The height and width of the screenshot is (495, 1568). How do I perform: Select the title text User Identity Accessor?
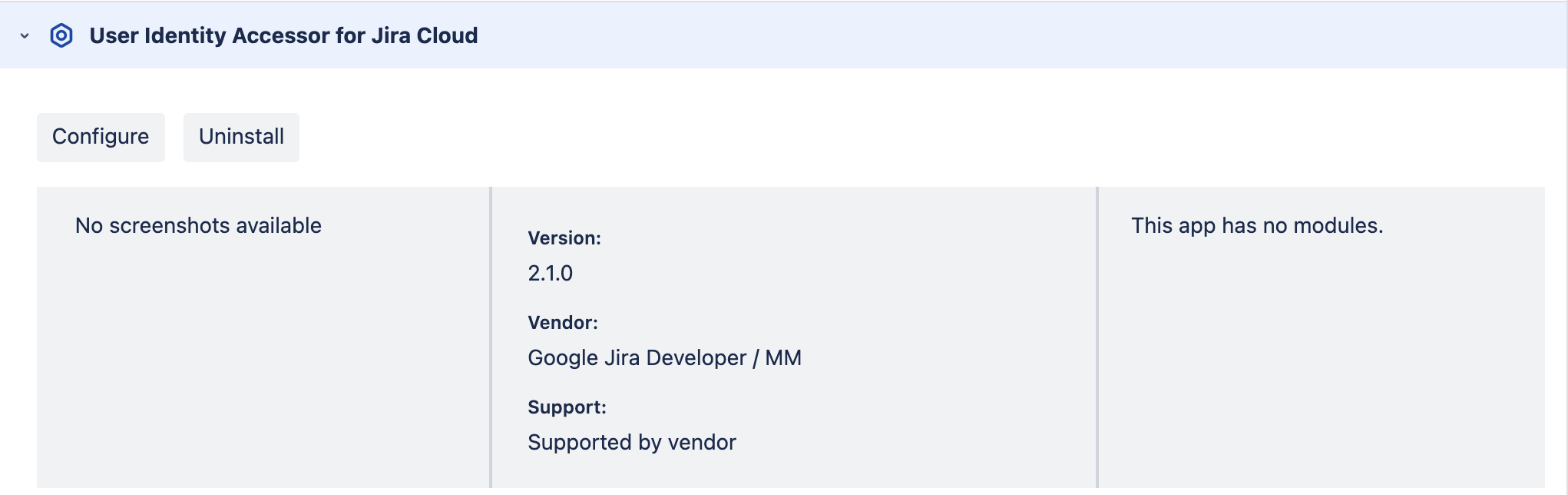pos(283,35)
